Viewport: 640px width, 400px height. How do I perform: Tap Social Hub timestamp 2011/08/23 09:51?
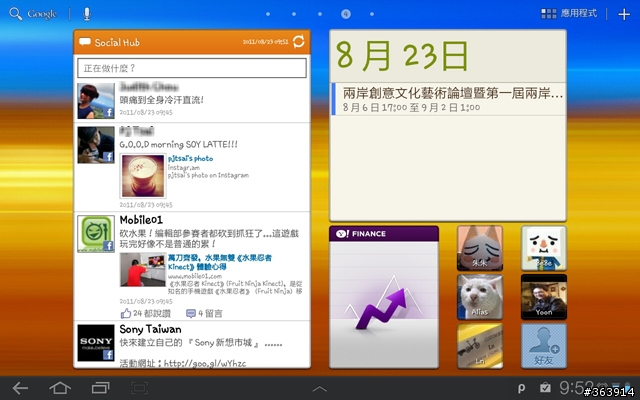tap(265, 42)
